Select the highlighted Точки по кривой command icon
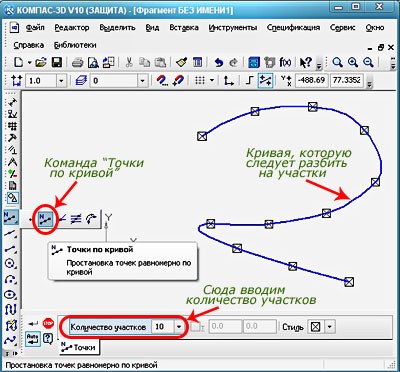This screenshot has height=372, width=400. coord(45,219)
